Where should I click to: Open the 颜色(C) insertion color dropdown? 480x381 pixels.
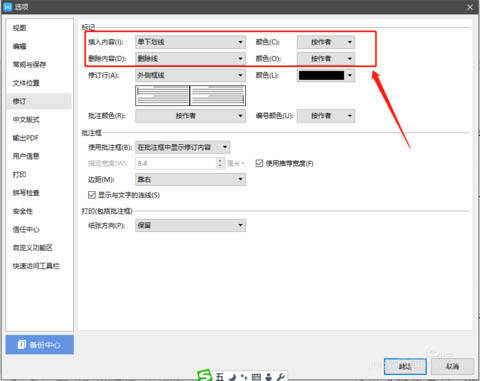[x=326, y=42]
